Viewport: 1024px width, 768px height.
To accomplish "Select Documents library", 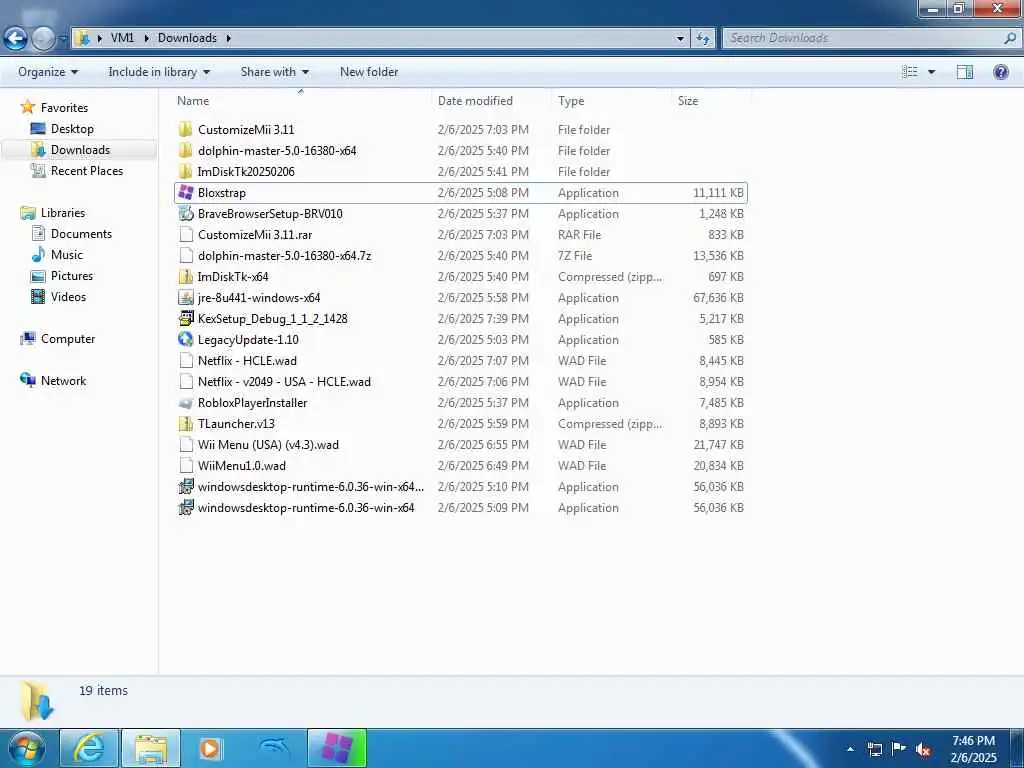I will pyautogui.click(x=81, y=234).
